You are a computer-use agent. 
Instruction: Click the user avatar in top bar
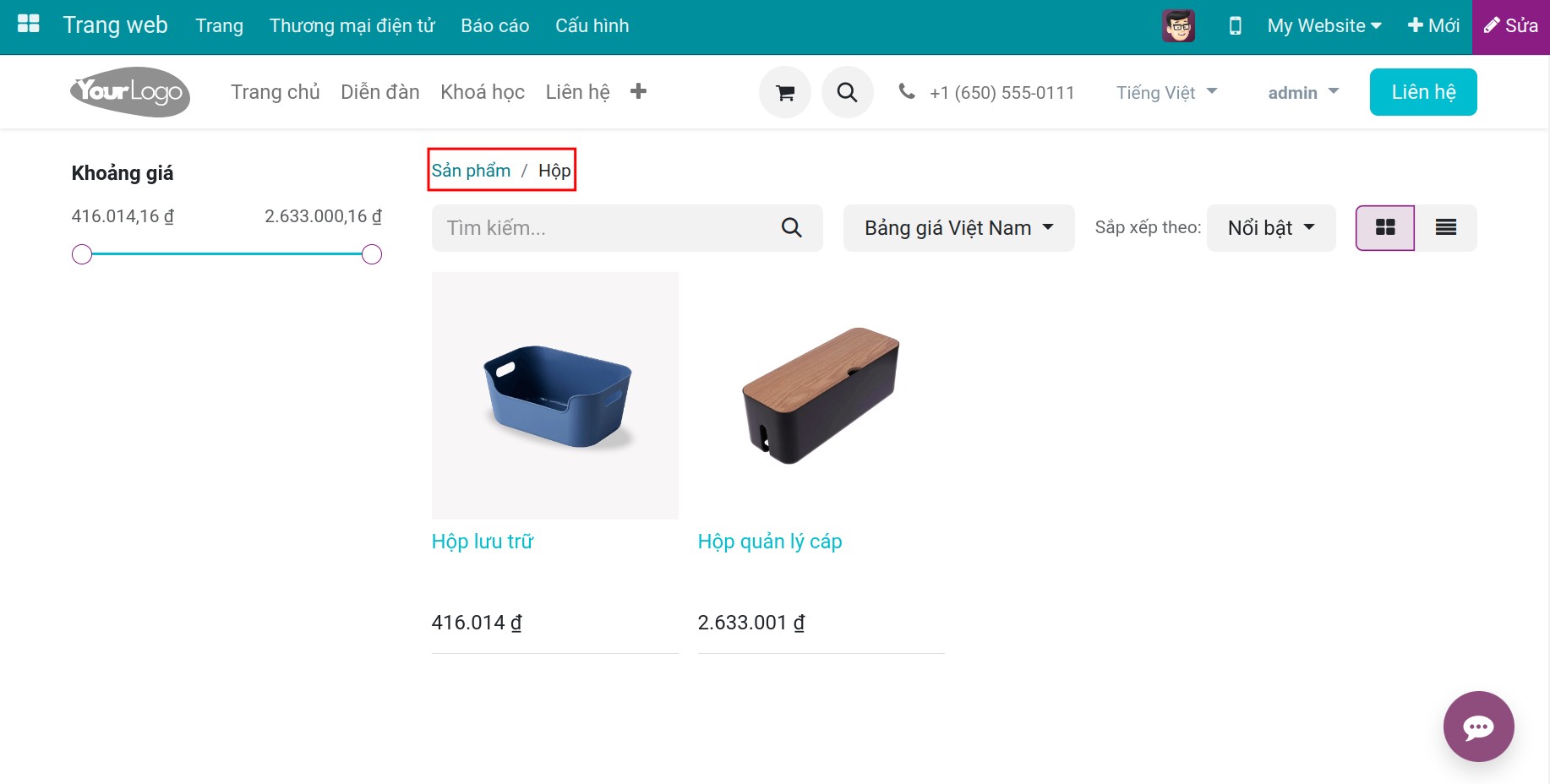[1178, 26]
